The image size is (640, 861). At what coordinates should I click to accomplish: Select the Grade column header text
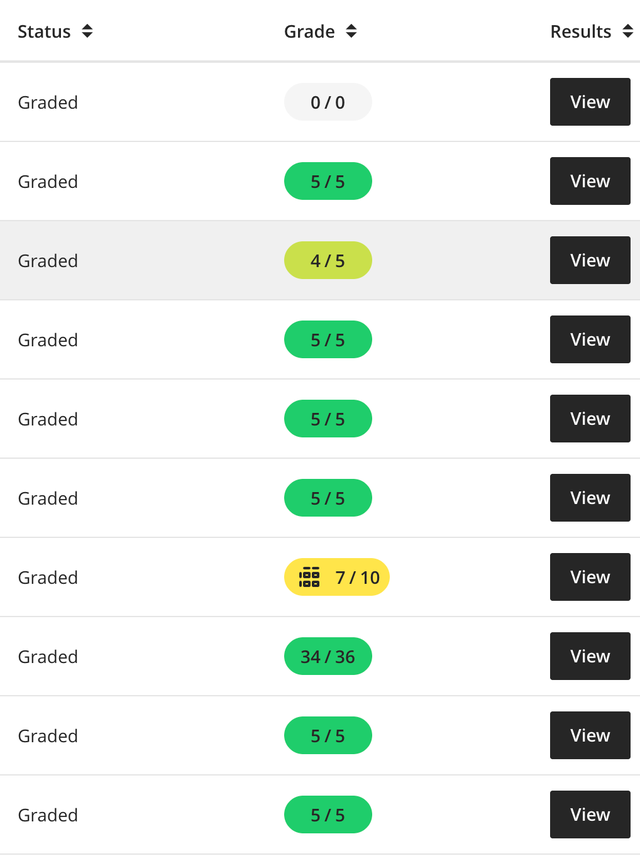pyautogui.click(x=309, y=32)
